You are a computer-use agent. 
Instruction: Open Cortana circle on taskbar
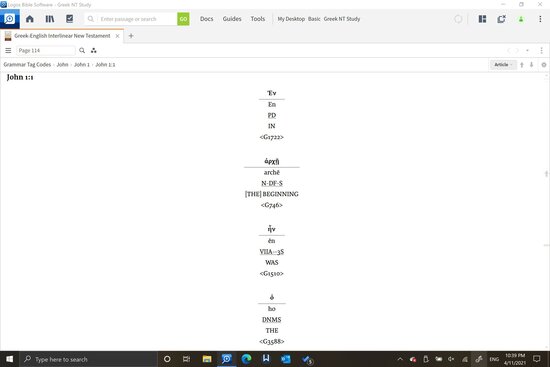coord(167,359)
